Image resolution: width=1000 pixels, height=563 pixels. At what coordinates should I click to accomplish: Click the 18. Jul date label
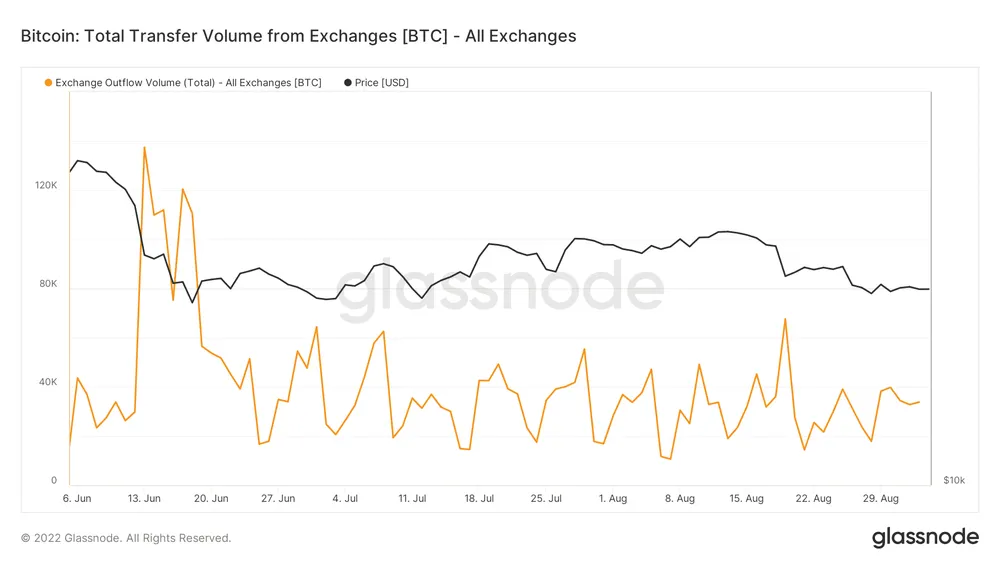pyautogui.click(x=479, y=498)
